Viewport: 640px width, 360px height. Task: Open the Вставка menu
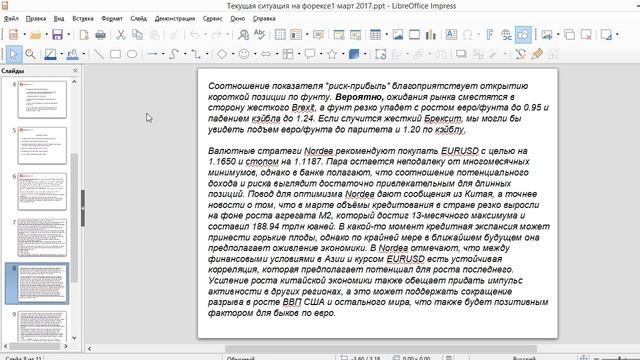83,19
